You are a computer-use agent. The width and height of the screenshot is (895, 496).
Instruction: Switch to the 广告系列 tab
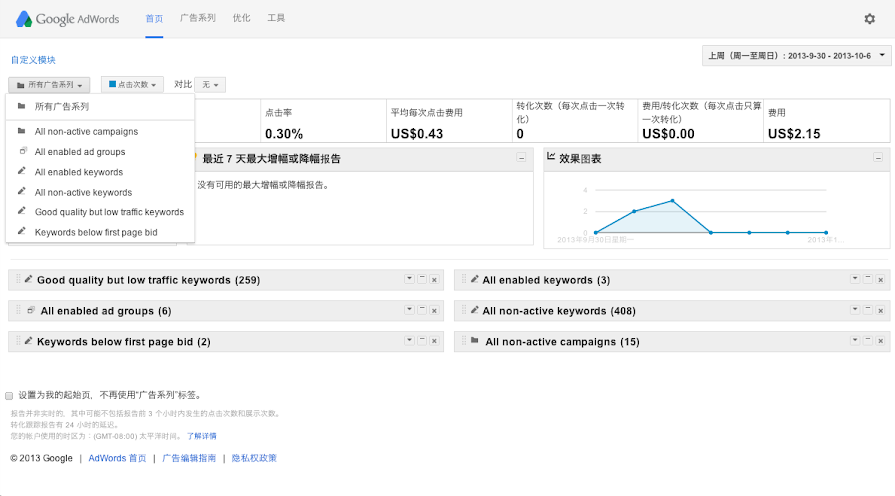196,19
